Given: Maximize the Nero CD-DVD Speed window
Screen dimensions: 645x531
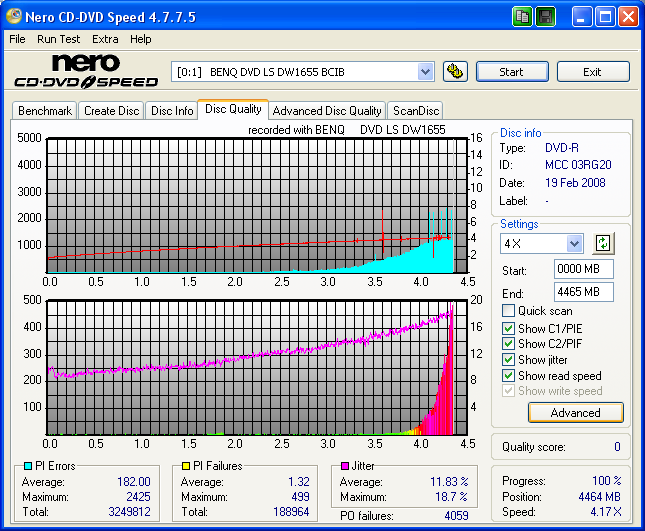Looking at the screenshot, I should (605, 17).
